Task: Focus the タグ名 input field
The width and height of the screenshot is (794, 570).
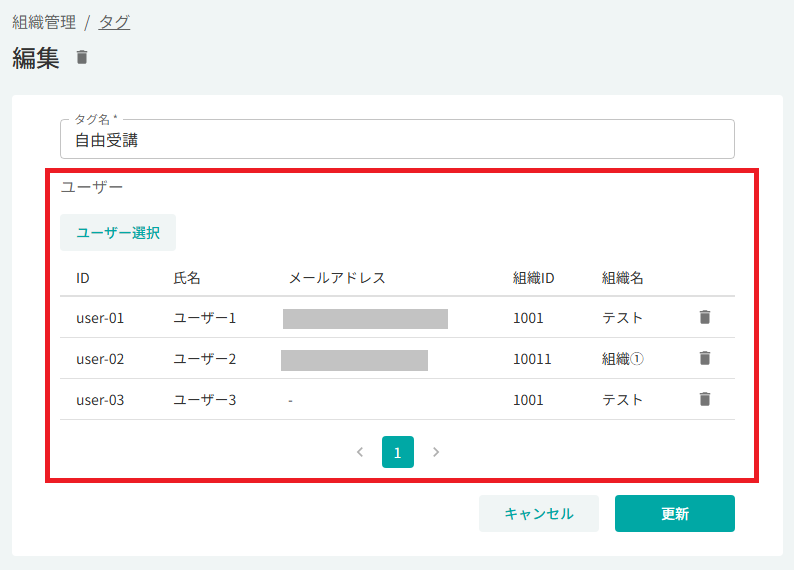Action: (397, 139)
